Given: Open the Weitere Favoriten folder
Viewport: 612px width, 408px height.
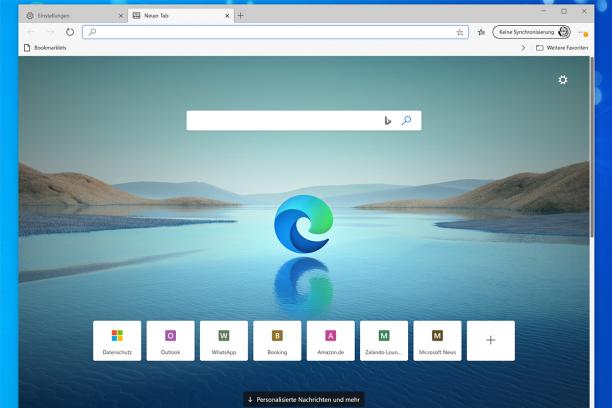Looking at the screenshot, I should tap(562, 48).
